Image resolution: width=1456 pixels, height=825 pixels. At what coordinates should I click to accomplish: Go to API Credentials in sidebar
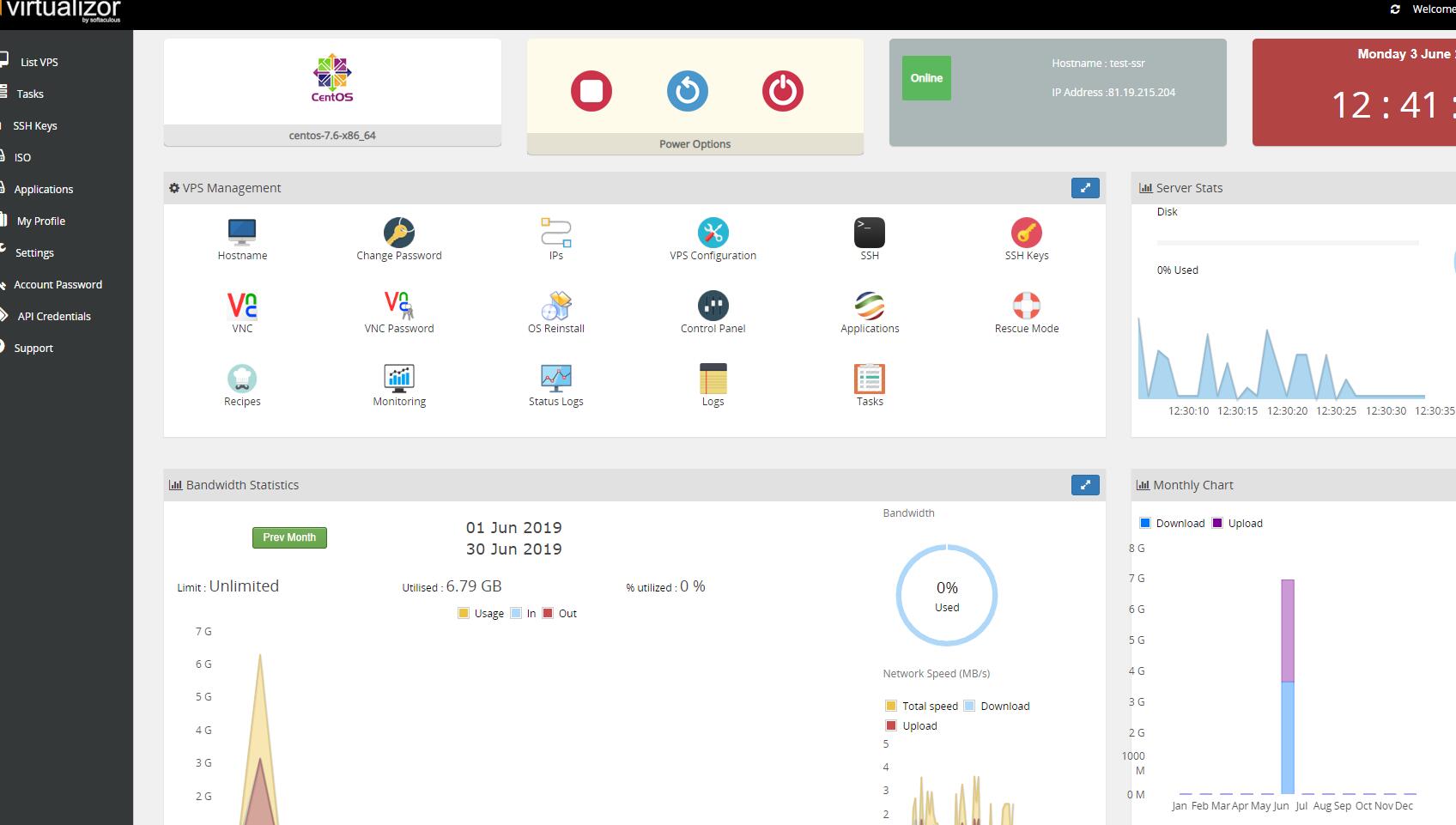54,316
